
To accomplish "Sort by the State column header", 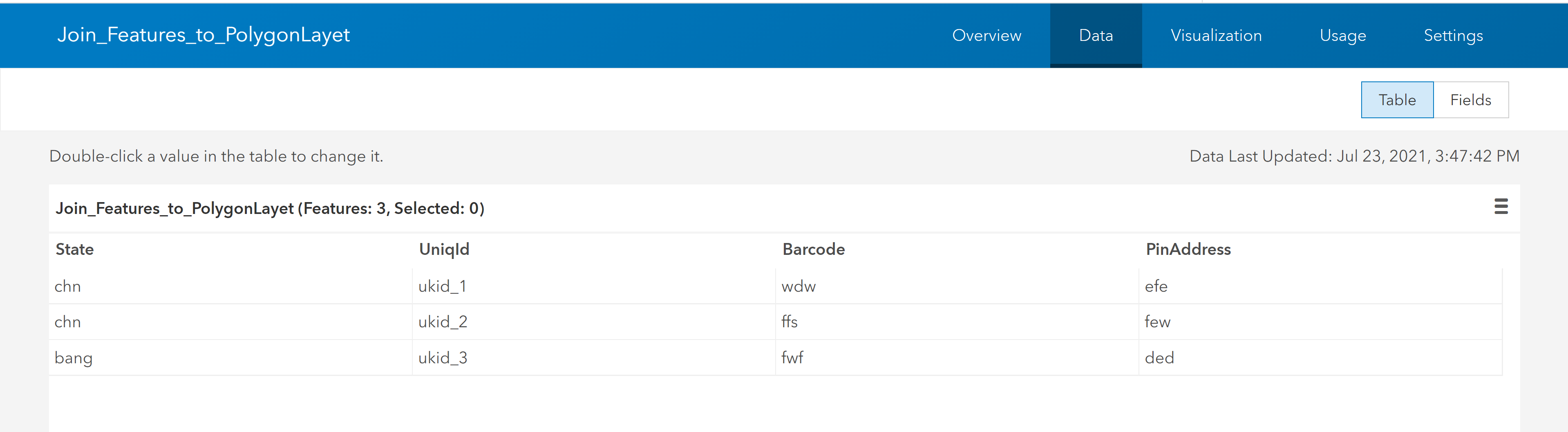I will (75, 249).
